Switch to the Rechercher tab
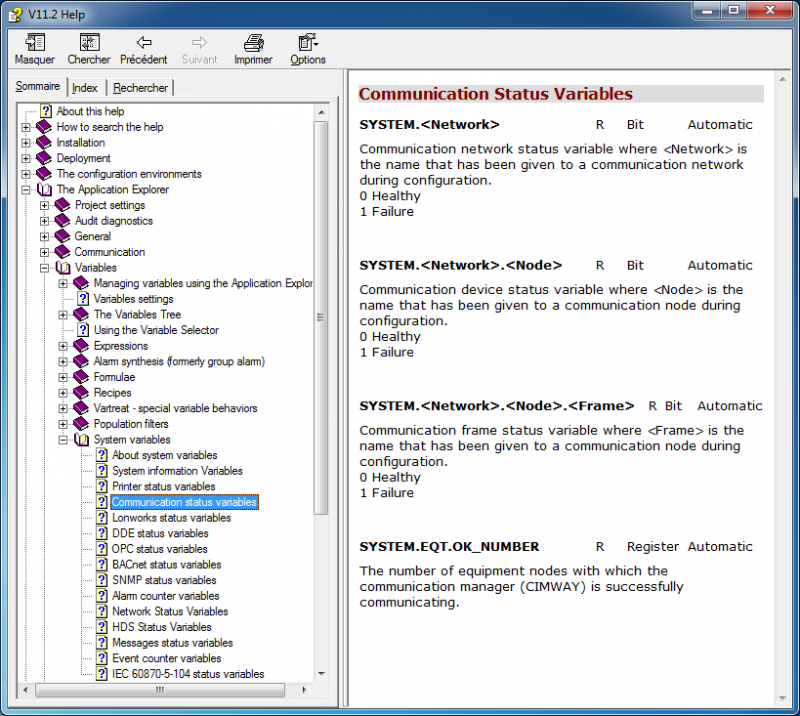 140,88
